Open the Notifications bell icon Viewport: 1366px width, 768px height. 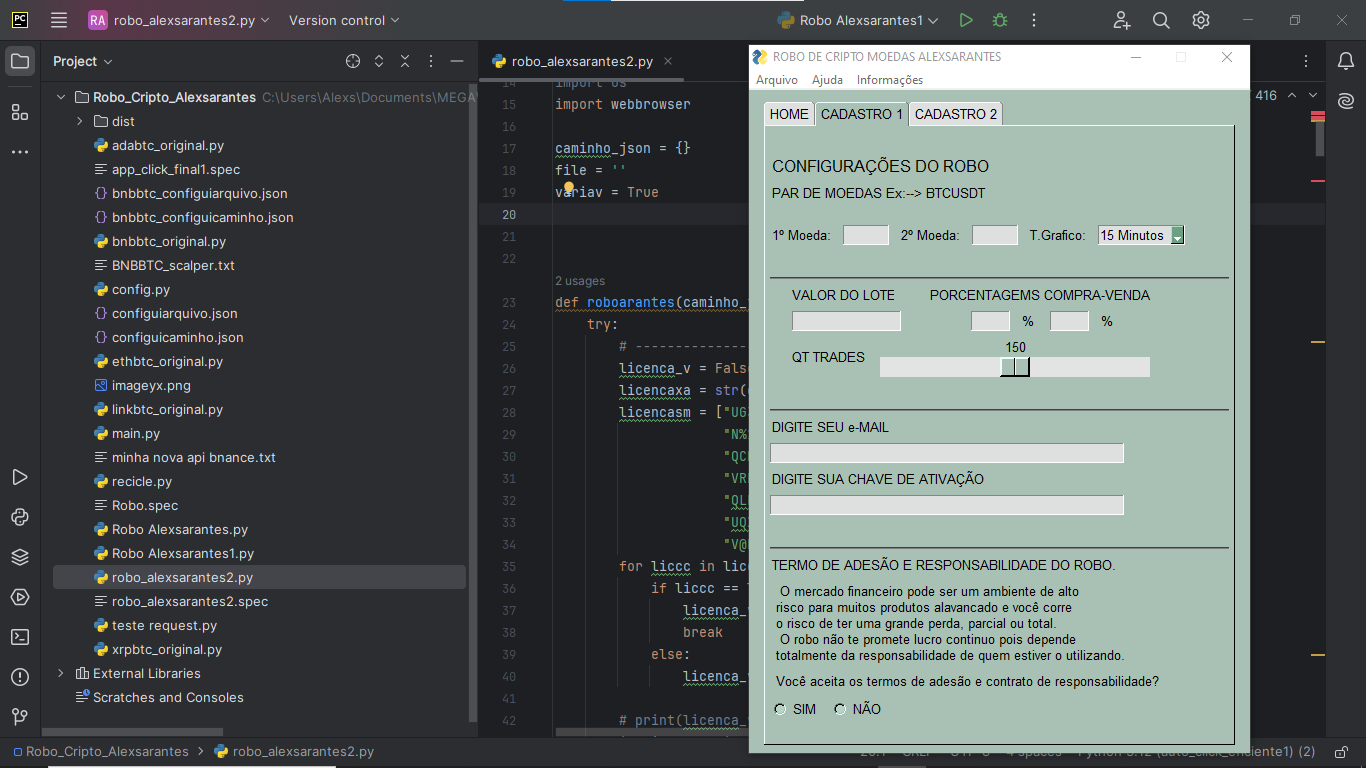[x=1346, y=61]
